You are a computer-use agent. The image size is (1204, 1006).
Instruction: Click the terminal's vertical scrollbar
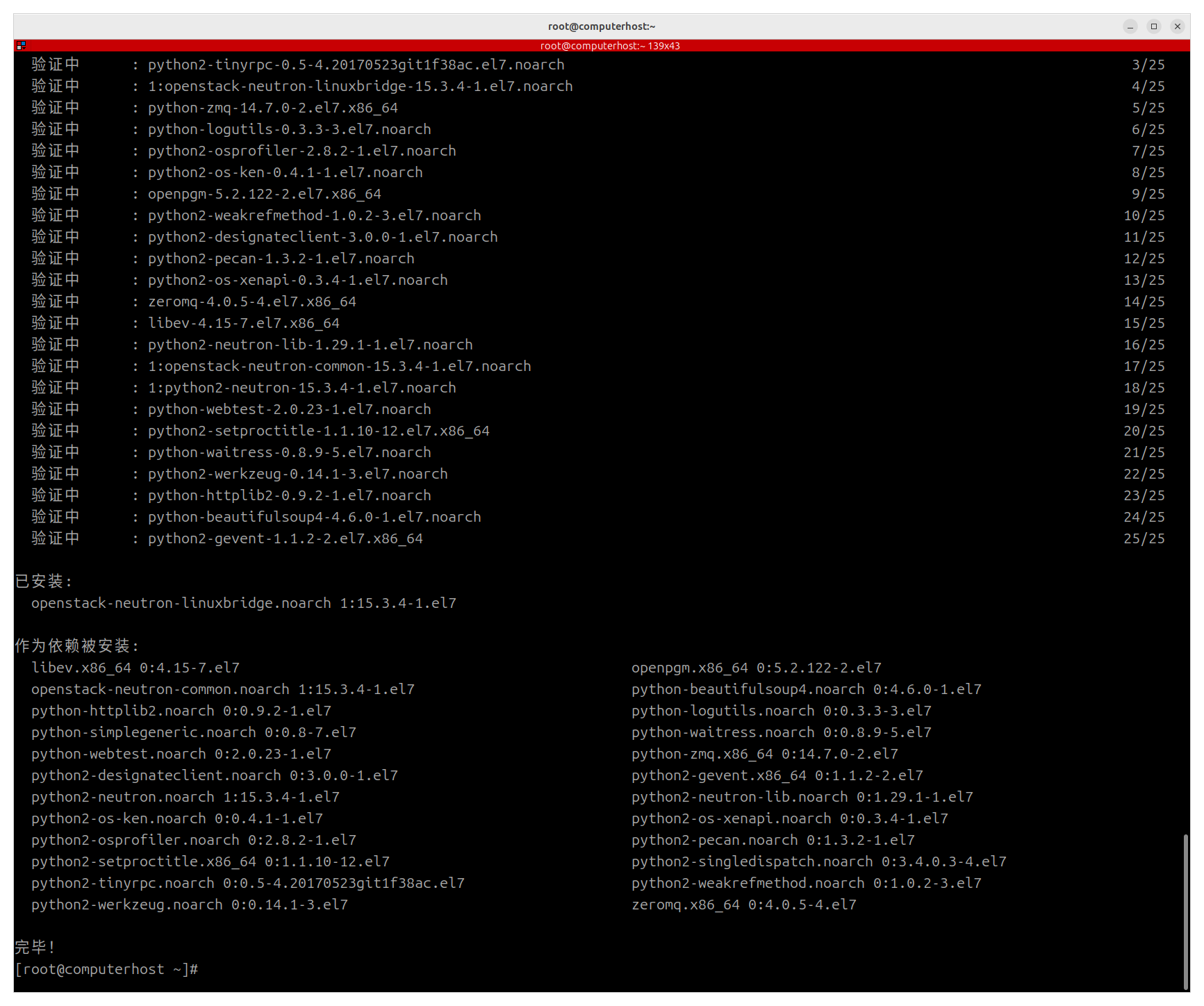coord(1186,912)
